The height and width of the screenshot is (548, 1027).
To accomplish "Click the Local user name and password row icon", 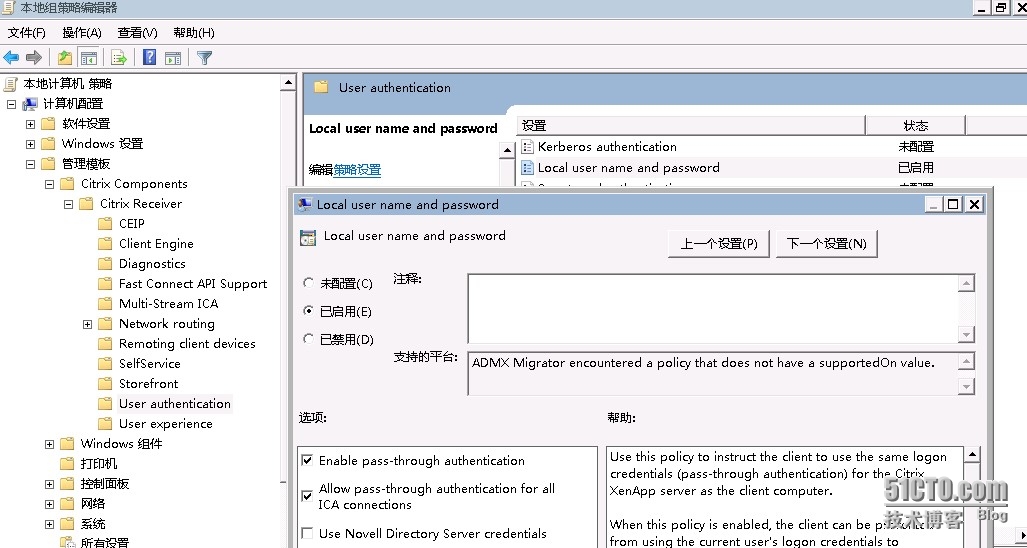I will tap(527, 168).
